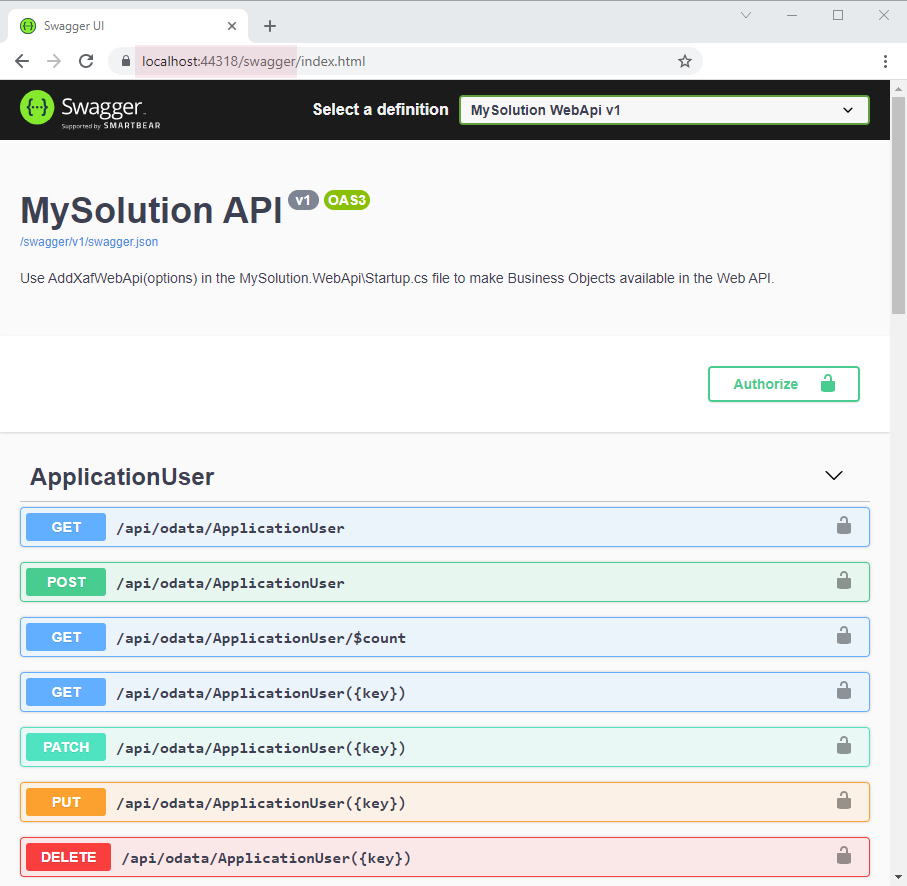
Task: Click padlock on GET ApplicationUser/$count row
Action: point(844,635)
